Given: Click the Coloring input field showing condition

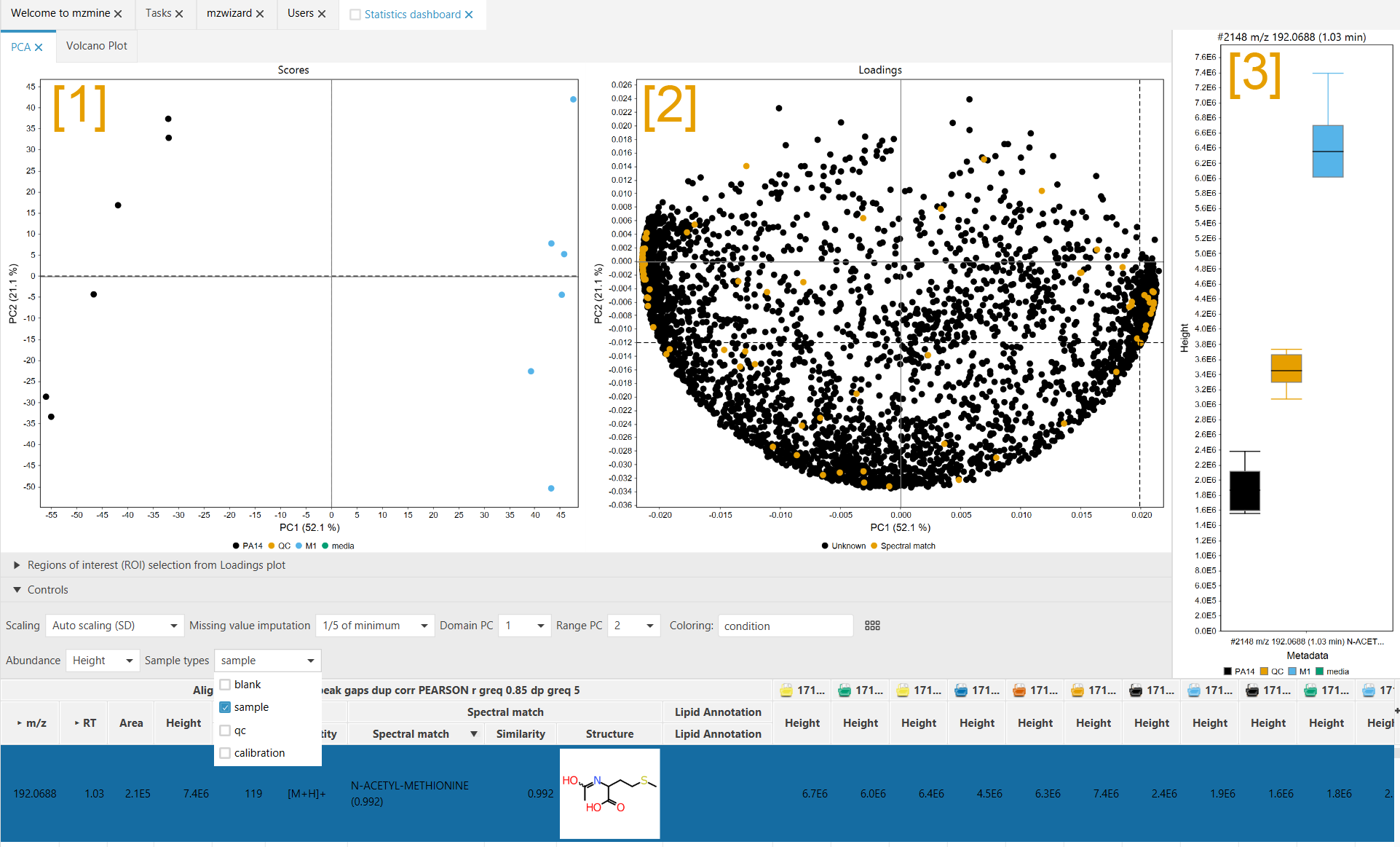Looking at the screenshot, I should [x=786, y=626].
